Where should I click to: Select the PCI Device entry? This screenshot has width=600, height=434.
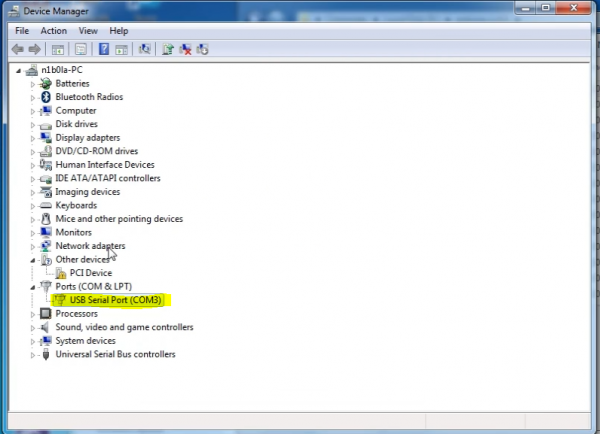[x=91, y=273]
